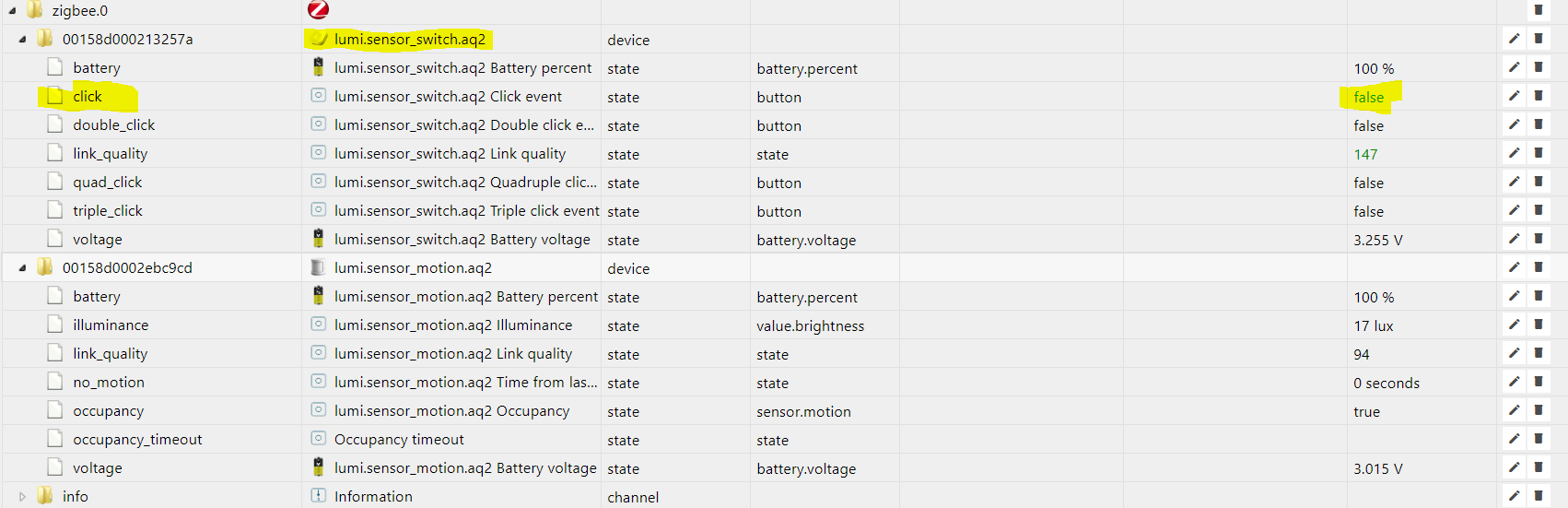
Task: Click the red Zigbee adapter logo icon
Action: [318, 9]
